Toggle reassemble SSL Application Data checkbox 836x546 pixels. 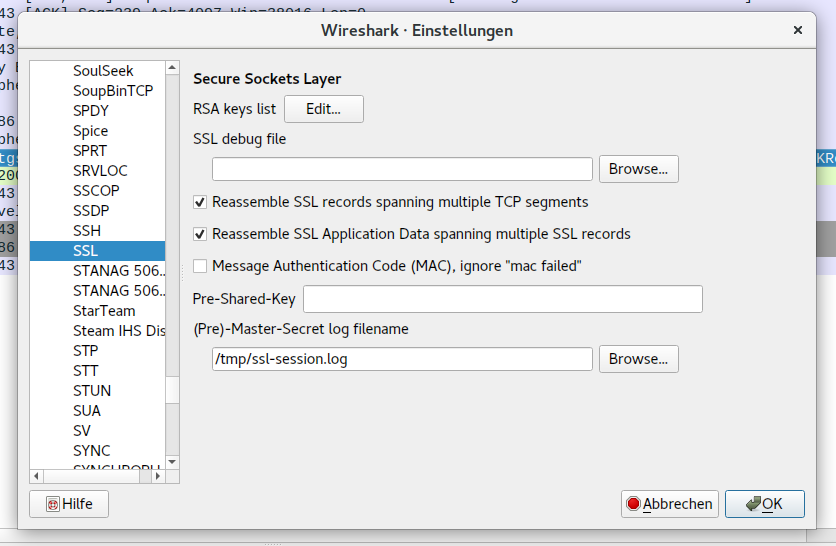point(200,234)
